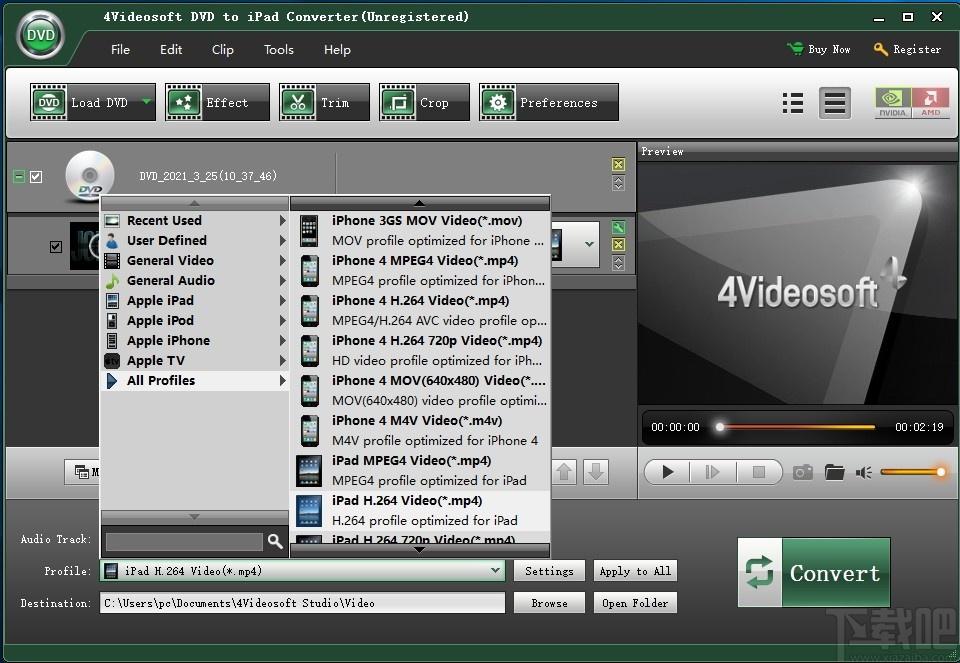Switch to detailed view mode icon
The height and width of the screenshot is (663, 960).
point(834,103)
